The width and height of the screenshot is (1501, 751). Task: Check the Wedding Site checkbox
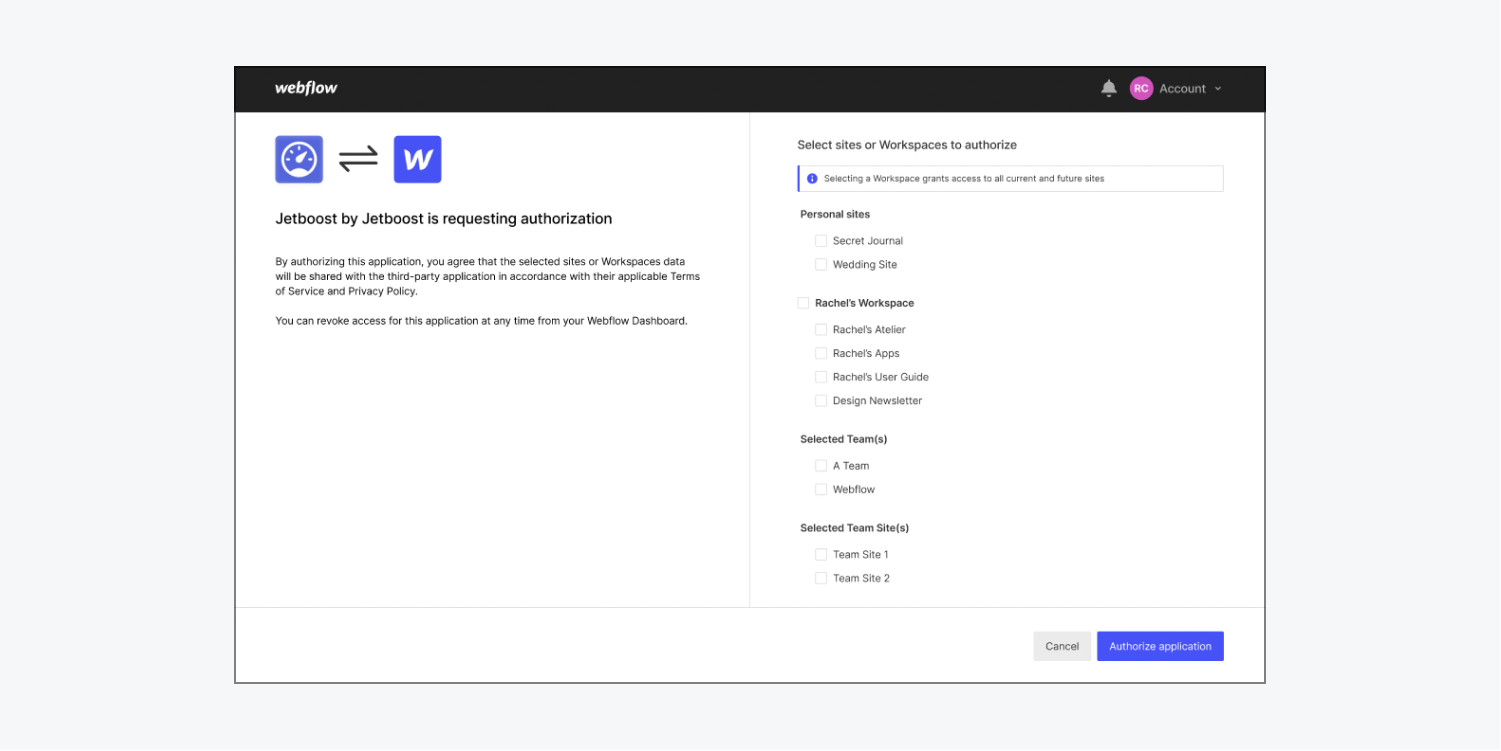click(x=821, y=265)
